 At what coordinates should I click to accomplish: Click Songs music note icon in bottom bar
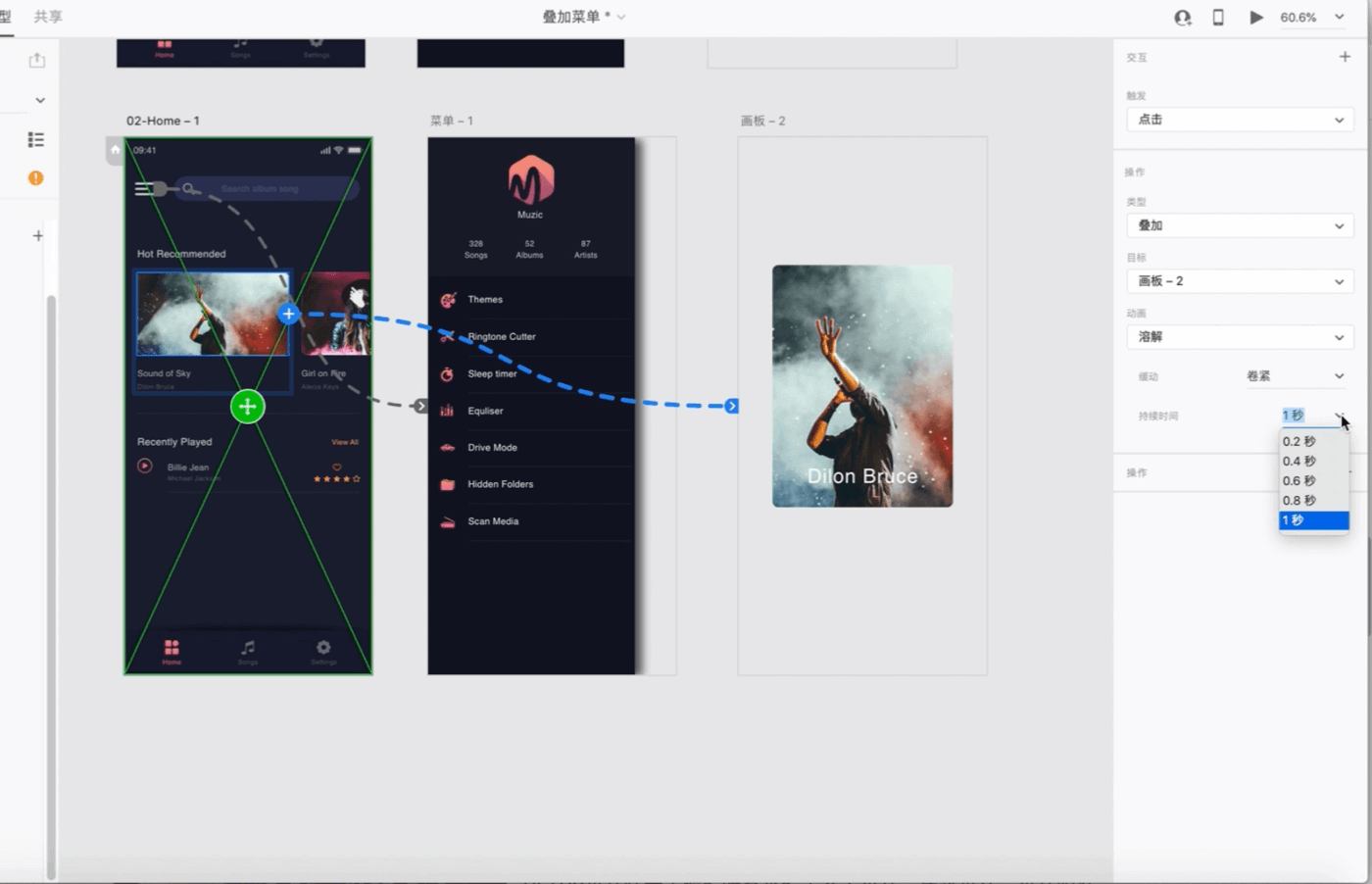248,648
